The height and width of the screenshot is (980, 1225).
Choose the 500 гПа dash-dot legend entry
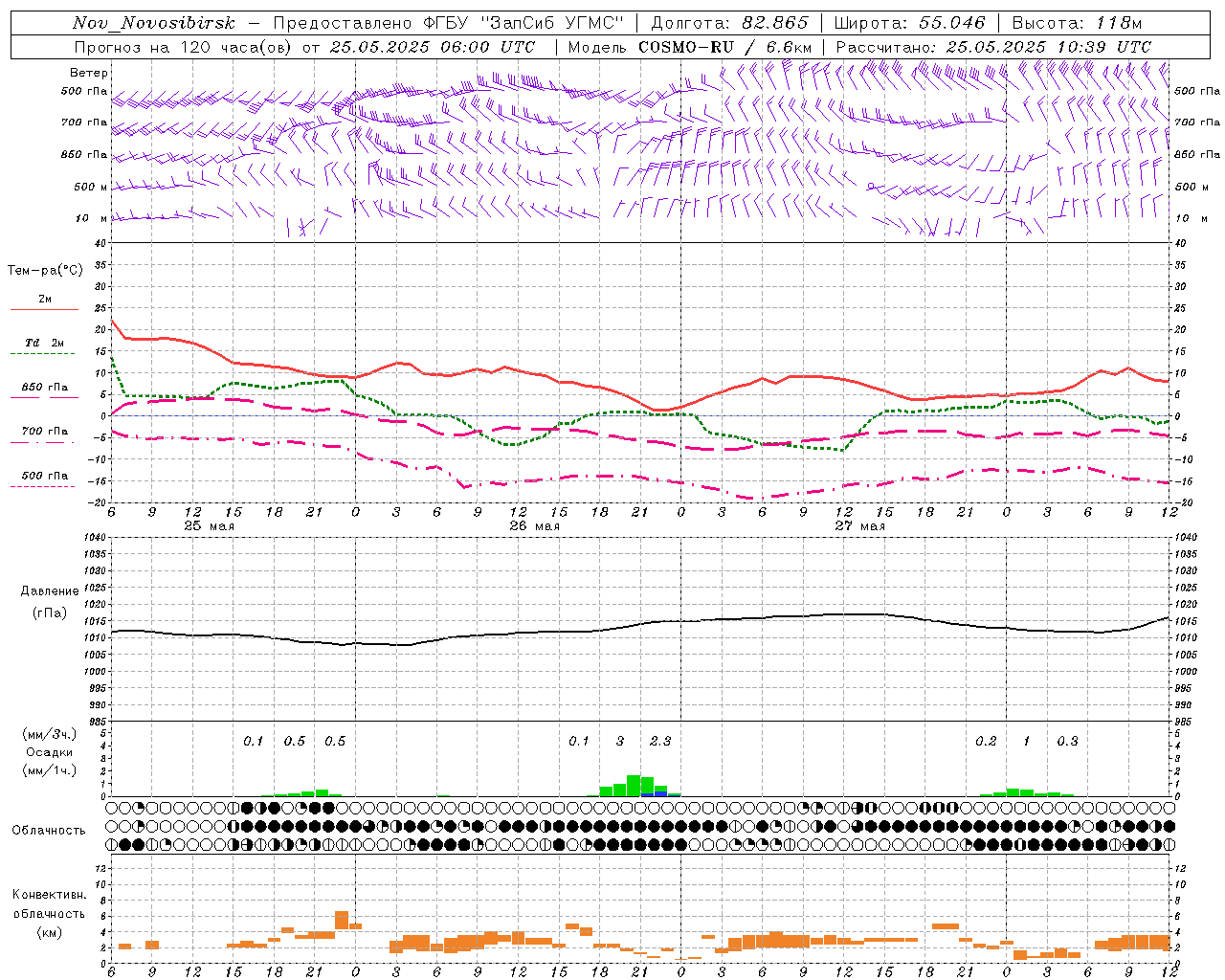[44, 476]
